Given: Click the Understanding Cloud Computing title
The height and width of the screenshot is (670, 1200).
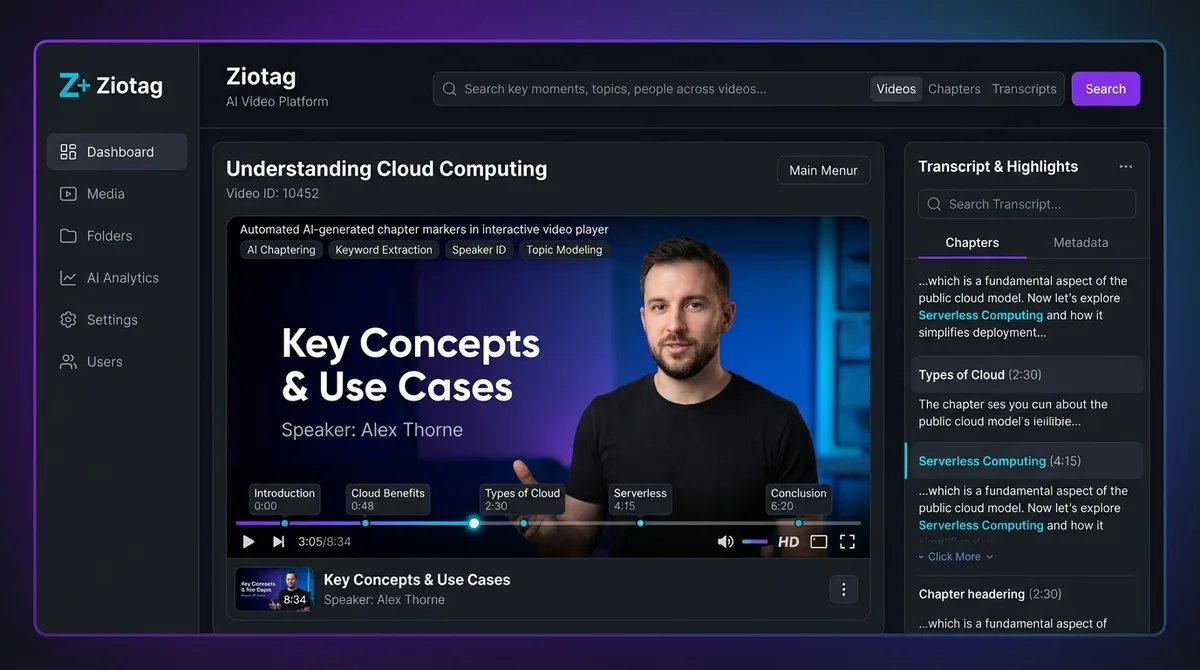Looking at the screenshot, I should [x=386, y=168].
